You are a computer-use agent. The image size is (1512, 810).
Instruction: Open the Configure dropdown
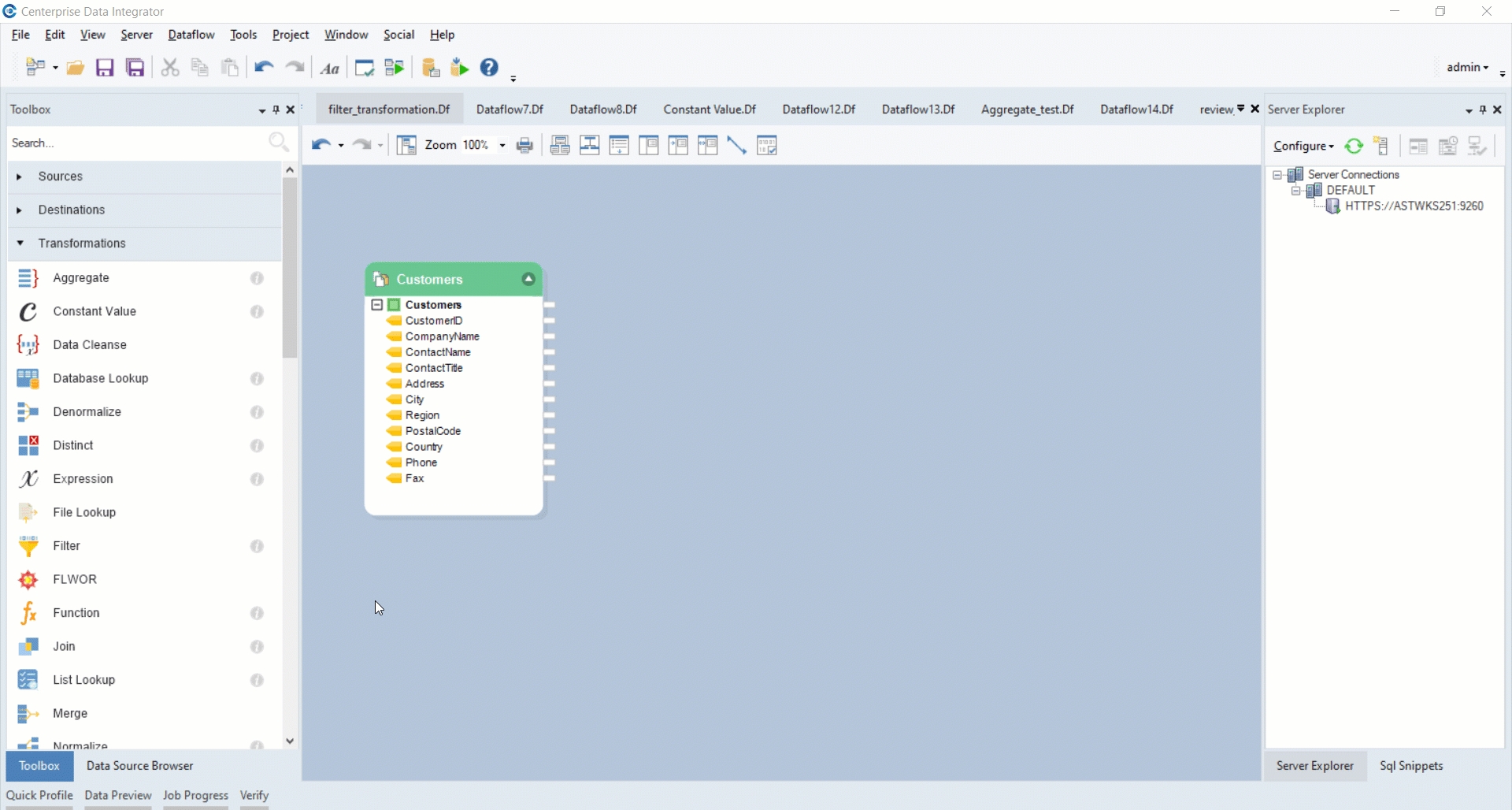(x=1303, y=147)
